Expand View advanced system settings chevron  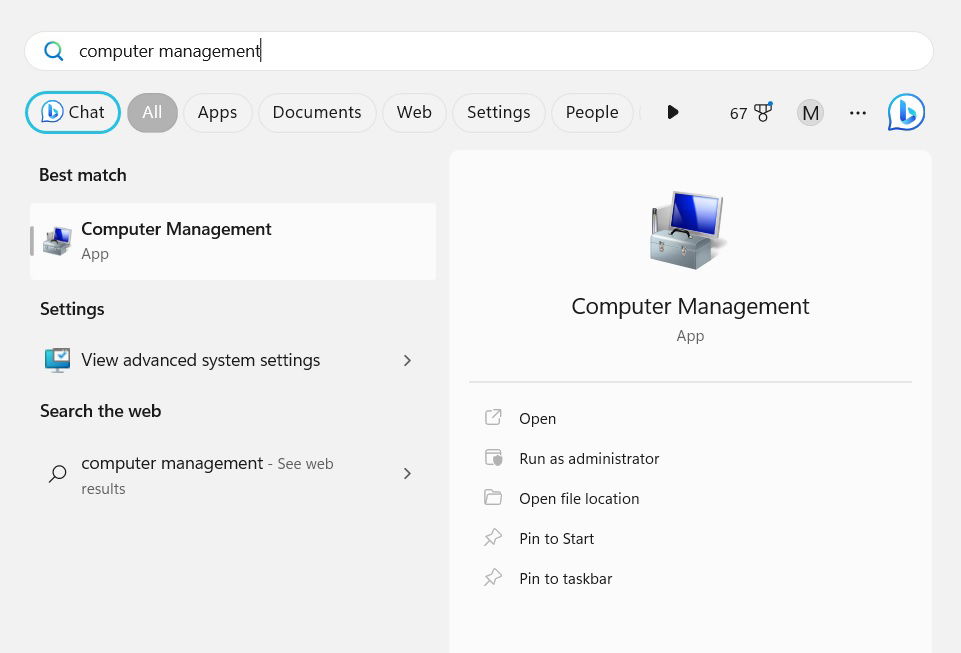[x=407, y=360]
